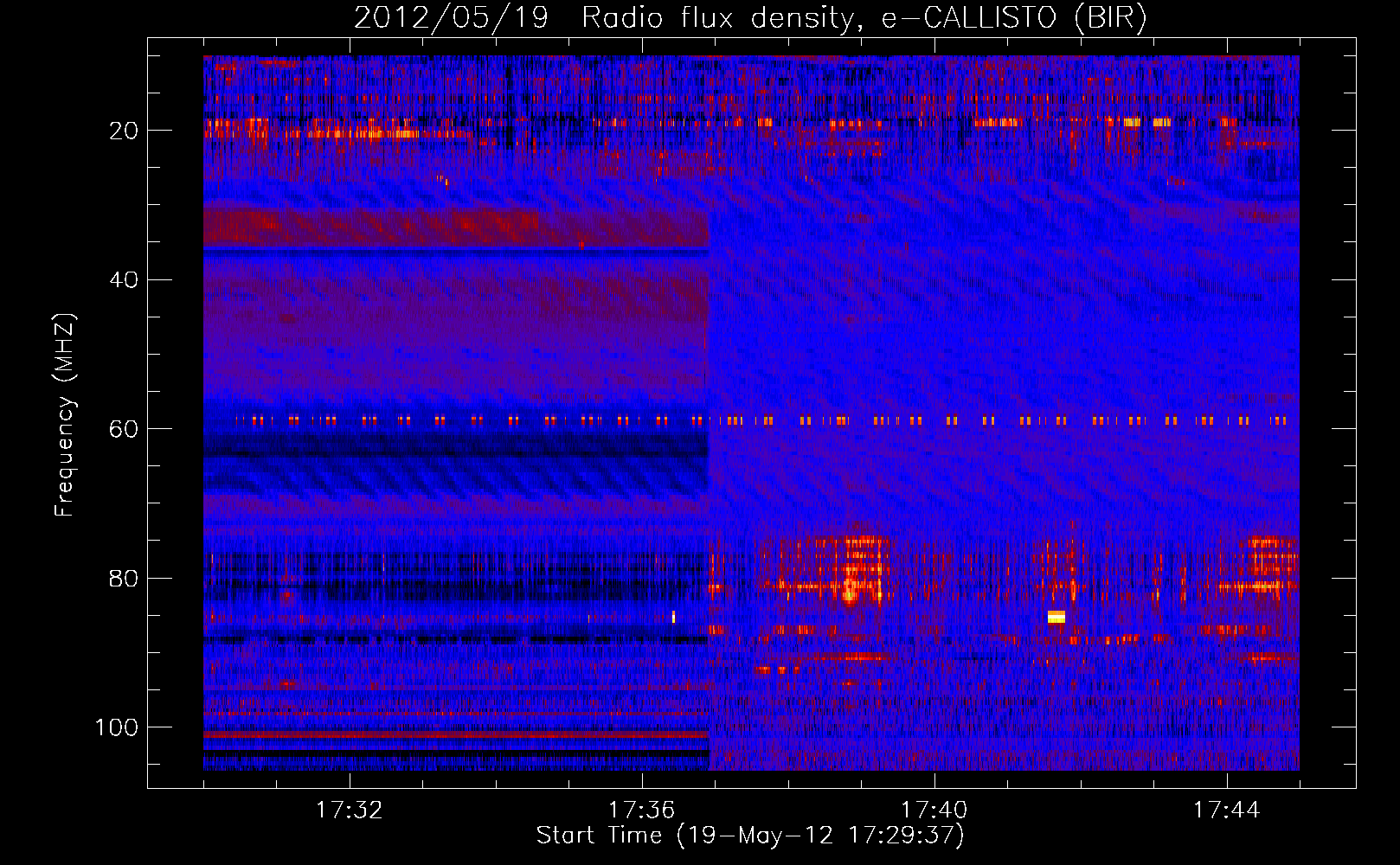This screenshot has width=1400, height=865.
Task: Click the 17:40 time tick label
Action: tap(934, 811)
